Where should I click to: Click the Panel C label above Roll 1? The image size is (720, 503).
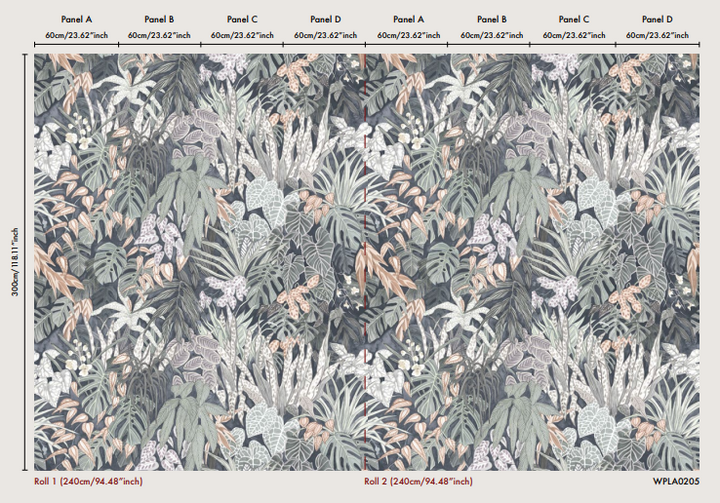tap(241, 19)
